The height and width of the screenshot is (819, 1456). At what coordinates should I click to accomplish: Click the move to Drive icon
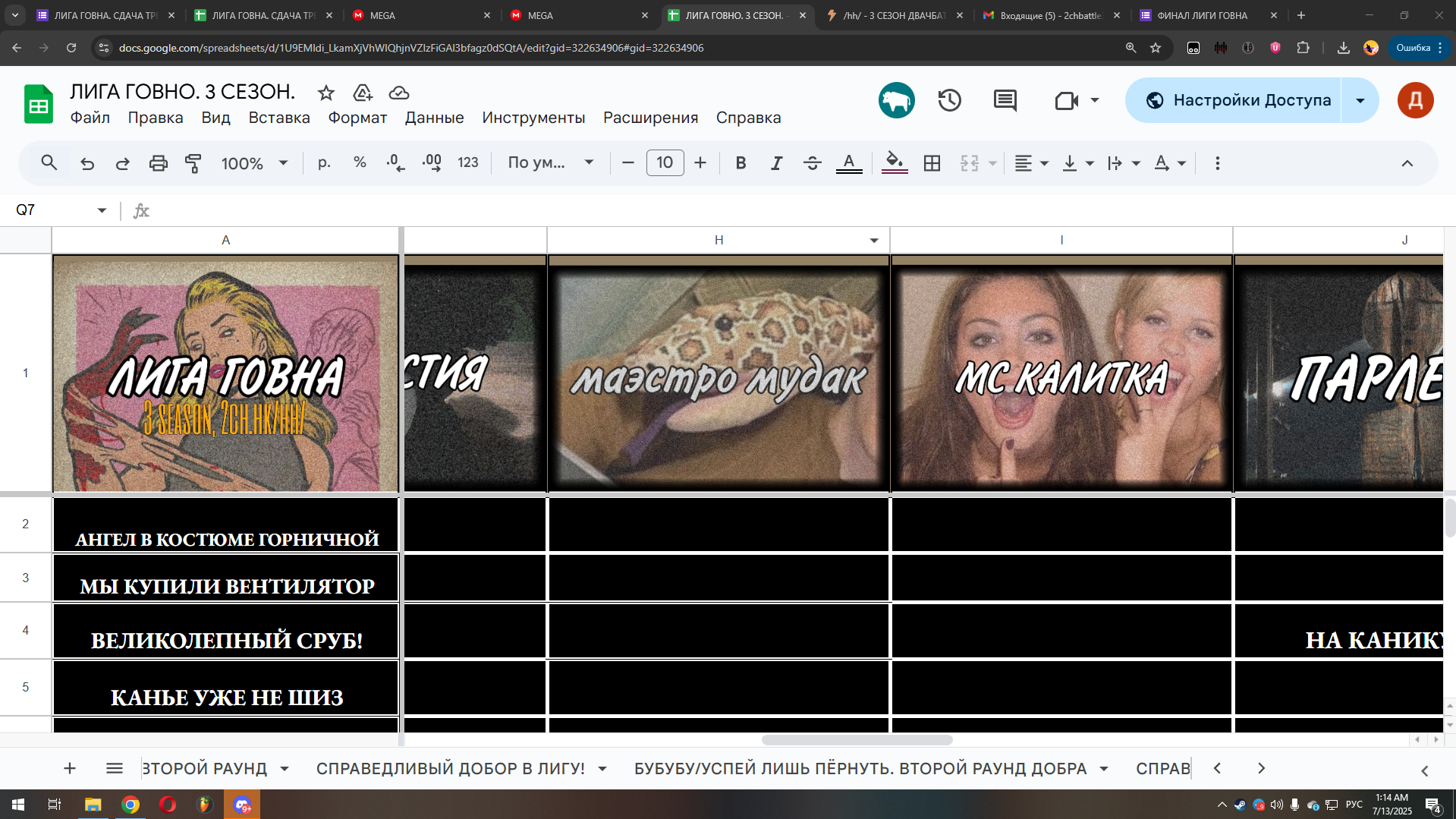(x=363, y=93)
